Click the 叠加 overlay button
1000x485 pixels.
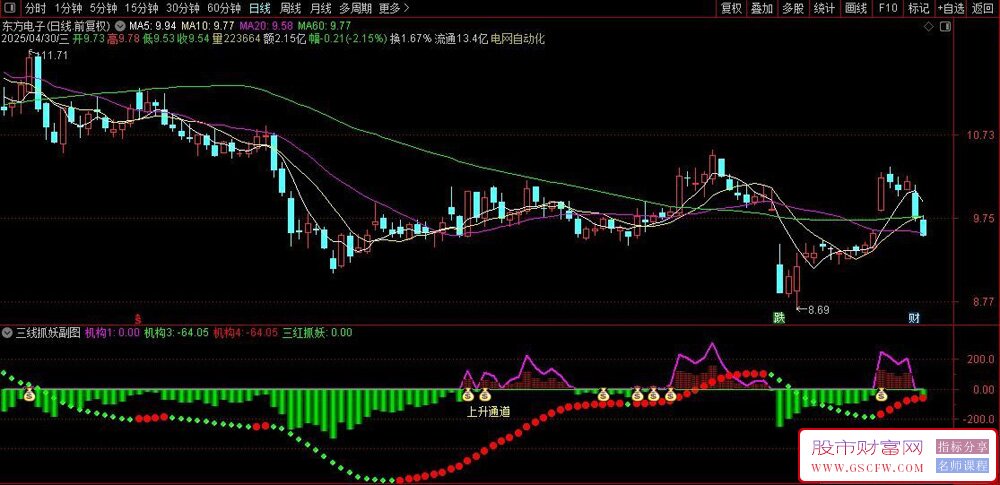(x=761, y=8)
